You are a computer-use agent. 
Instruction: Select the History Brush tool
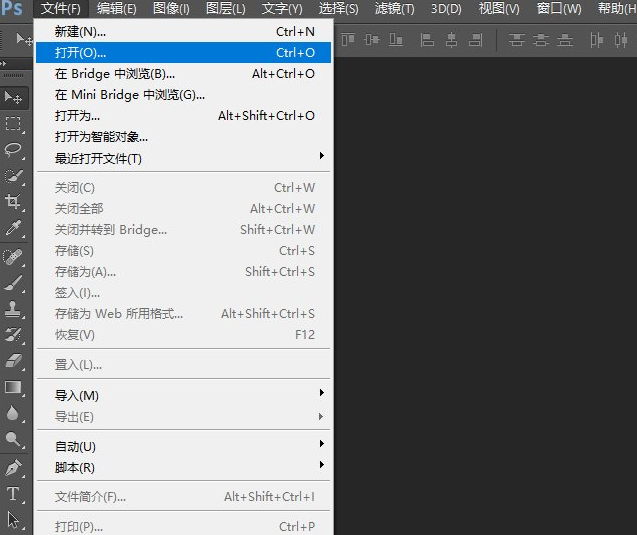[x=13, y=335]
